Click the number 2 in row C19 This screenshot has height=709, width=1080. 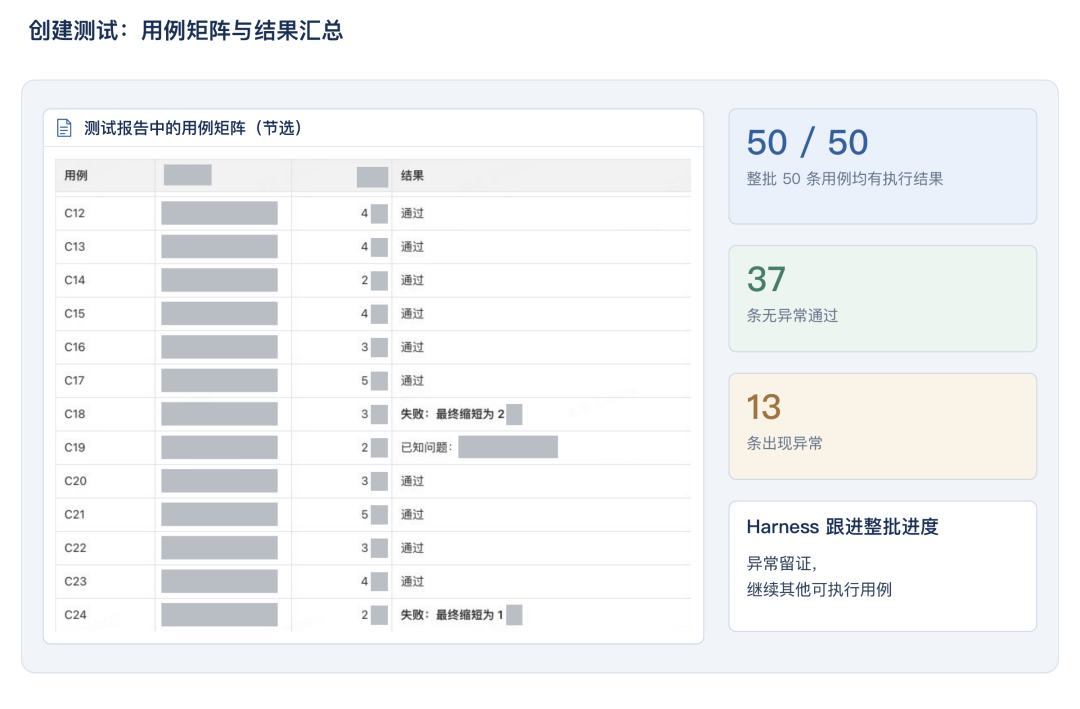point(364,448)
